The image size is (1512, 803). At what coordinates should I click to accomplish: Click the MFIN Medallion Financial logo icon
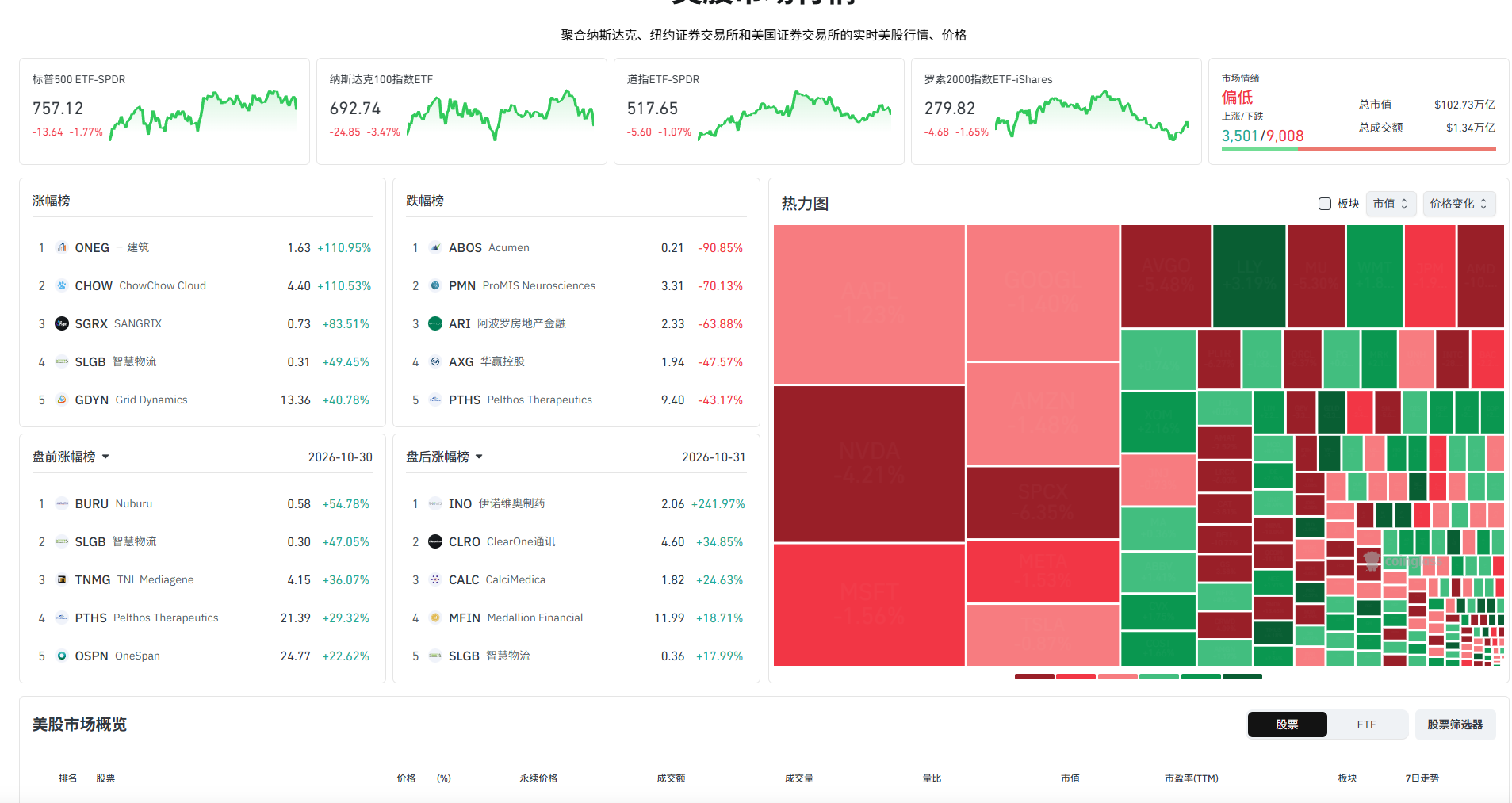pyautogui.click(x=435, y=618)
